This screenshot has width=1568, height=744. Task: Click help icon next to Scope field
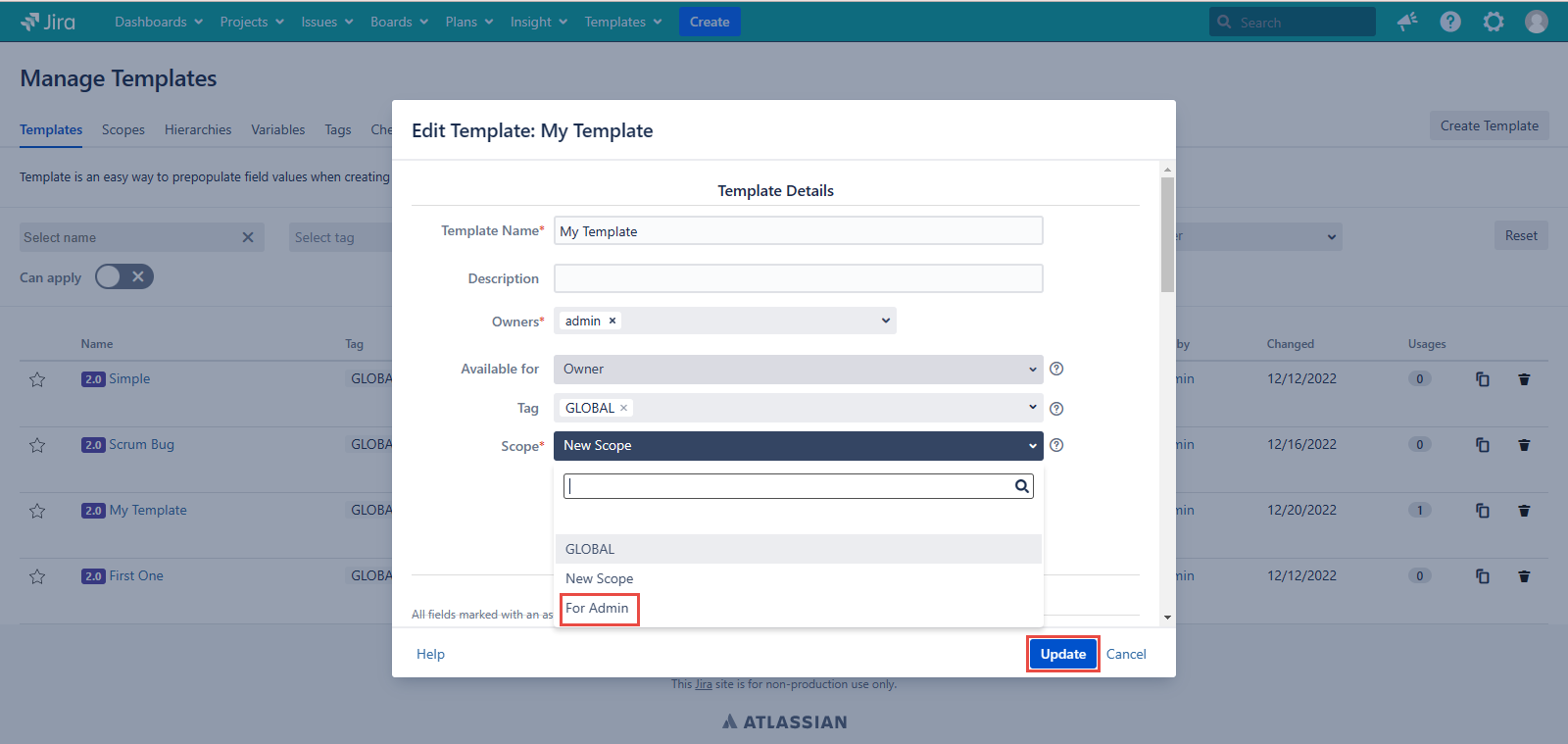coord(1056,445)
